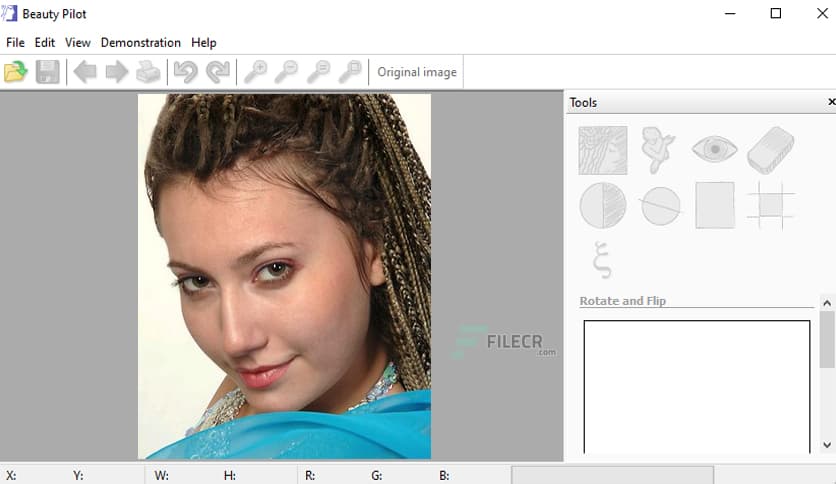Select the curly squiggle tool
836x484 pixels.
click(x=602, y=260)
